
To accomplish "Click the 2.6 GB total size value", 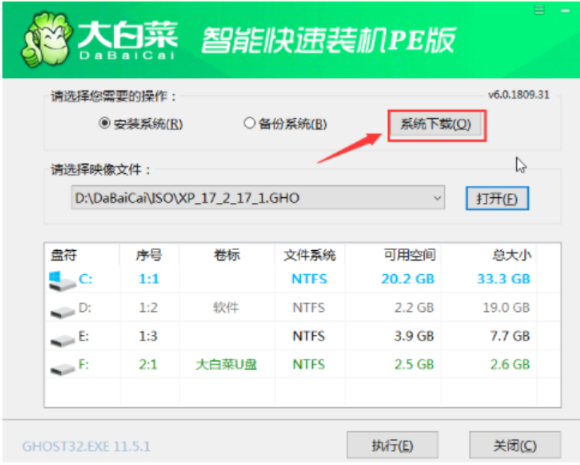I will point(510,365).
